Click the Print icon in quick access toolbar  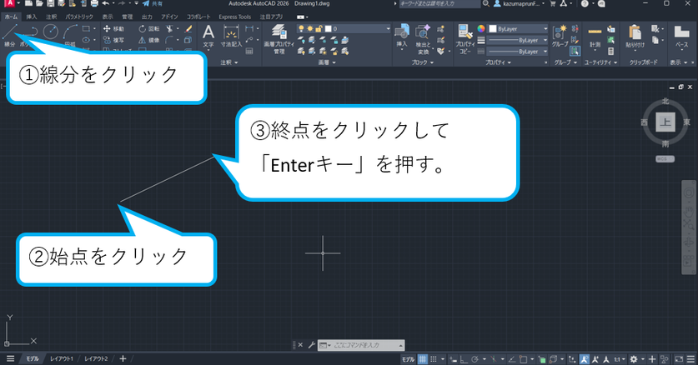(94, 4)
